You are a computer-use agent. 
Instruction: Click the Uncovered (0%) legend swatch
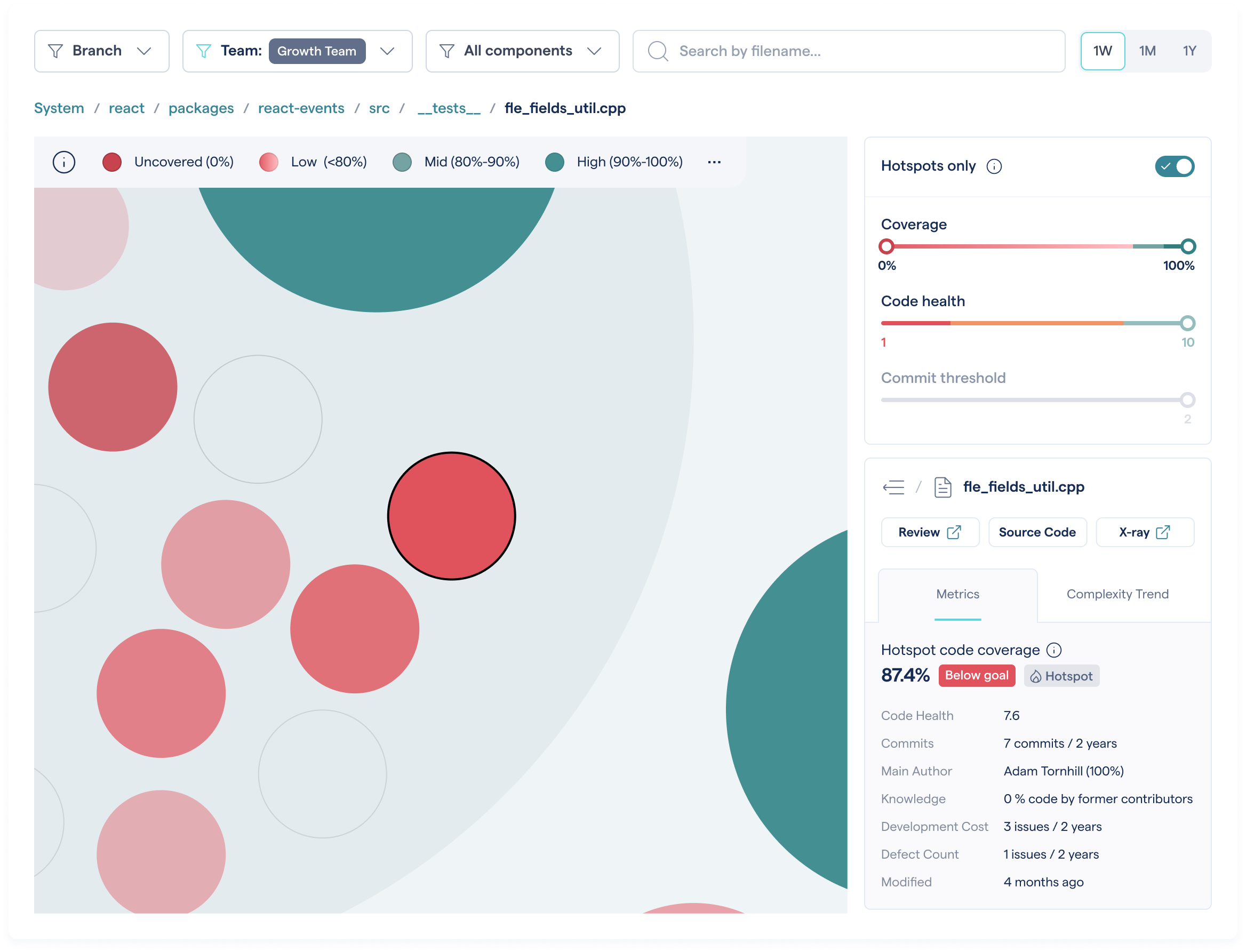[112, 162]
